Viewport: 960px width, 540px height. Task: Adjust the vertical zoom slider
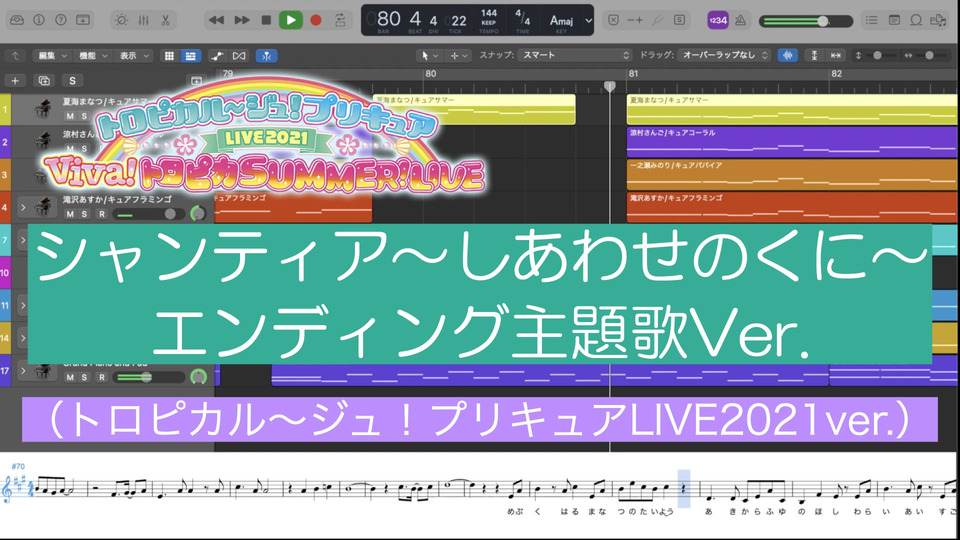click(x=877, y=56)
